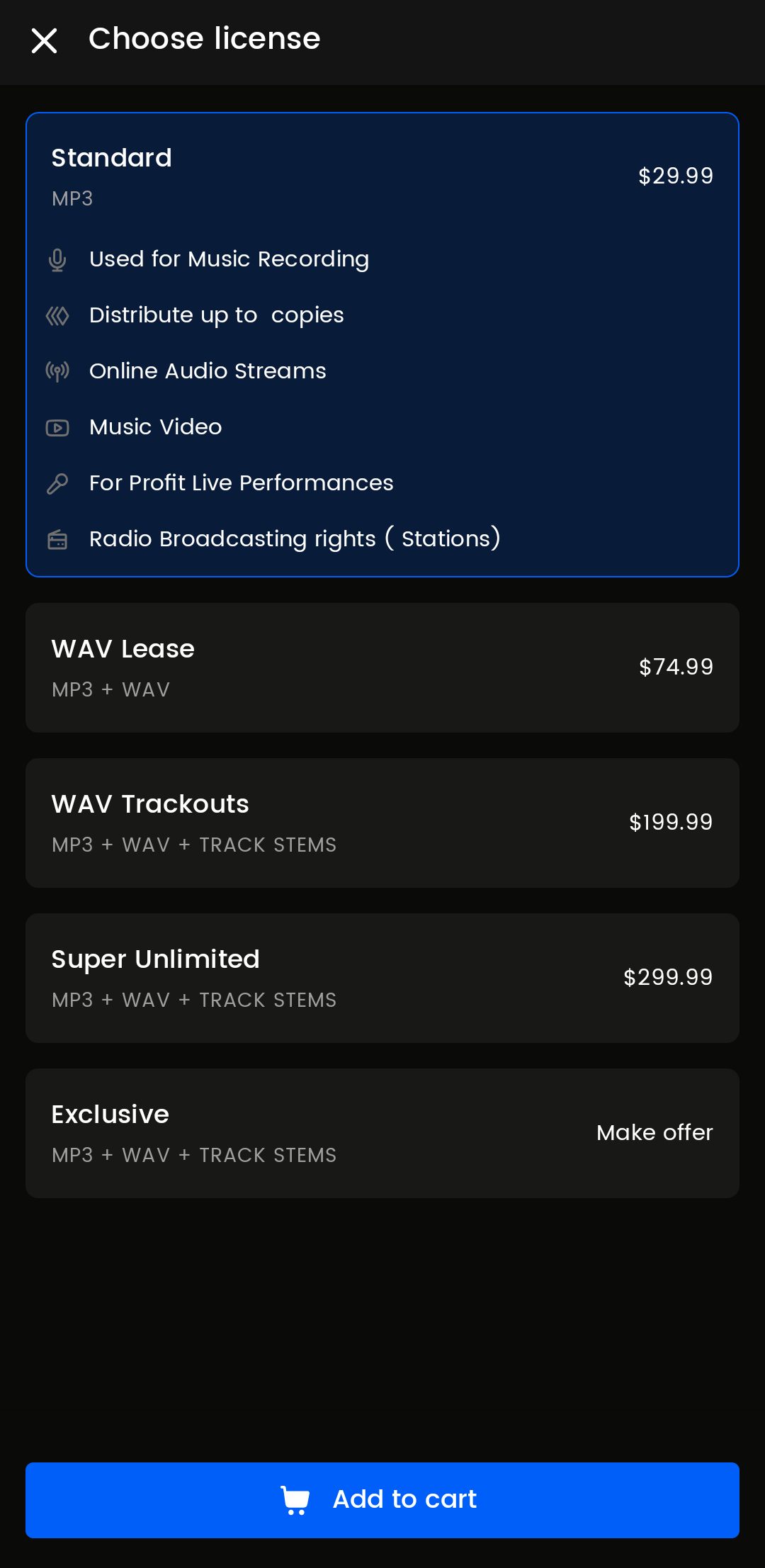Close the Choose license screen
765x1568 pixels.
tap(44, 40)
